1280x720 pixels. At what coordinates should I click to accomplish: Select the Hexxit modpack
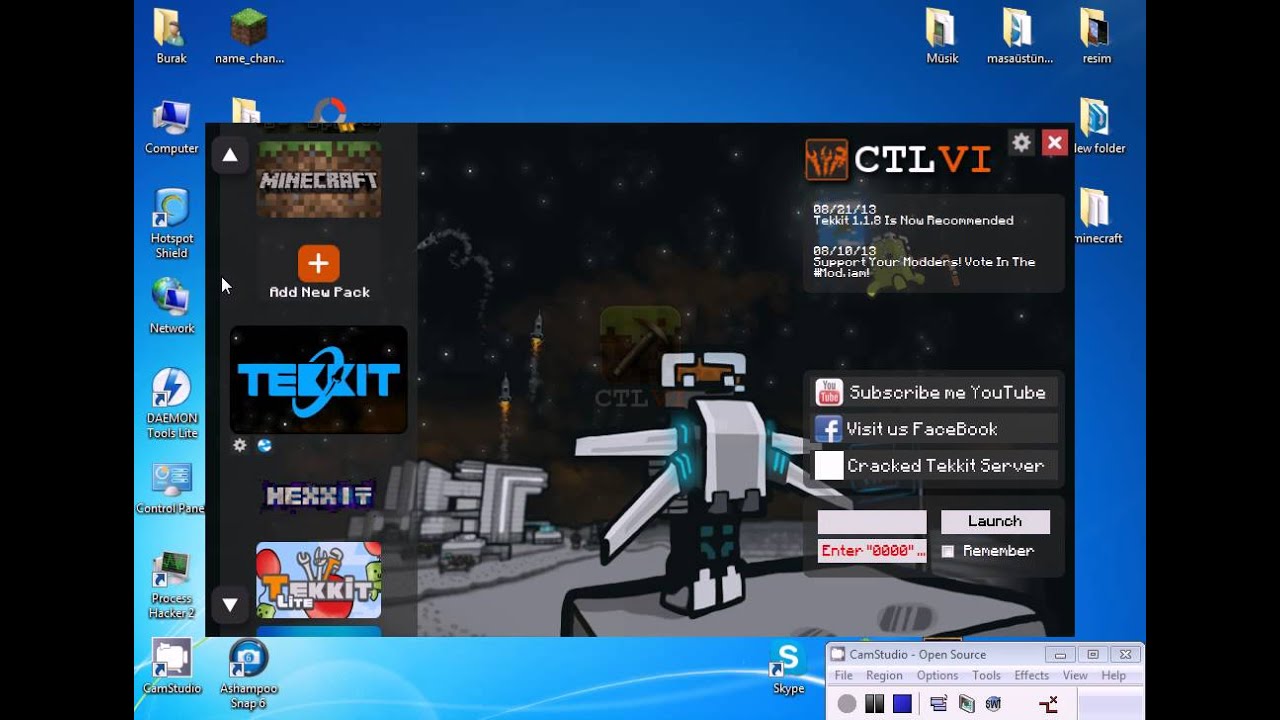(x=318, y=494)
